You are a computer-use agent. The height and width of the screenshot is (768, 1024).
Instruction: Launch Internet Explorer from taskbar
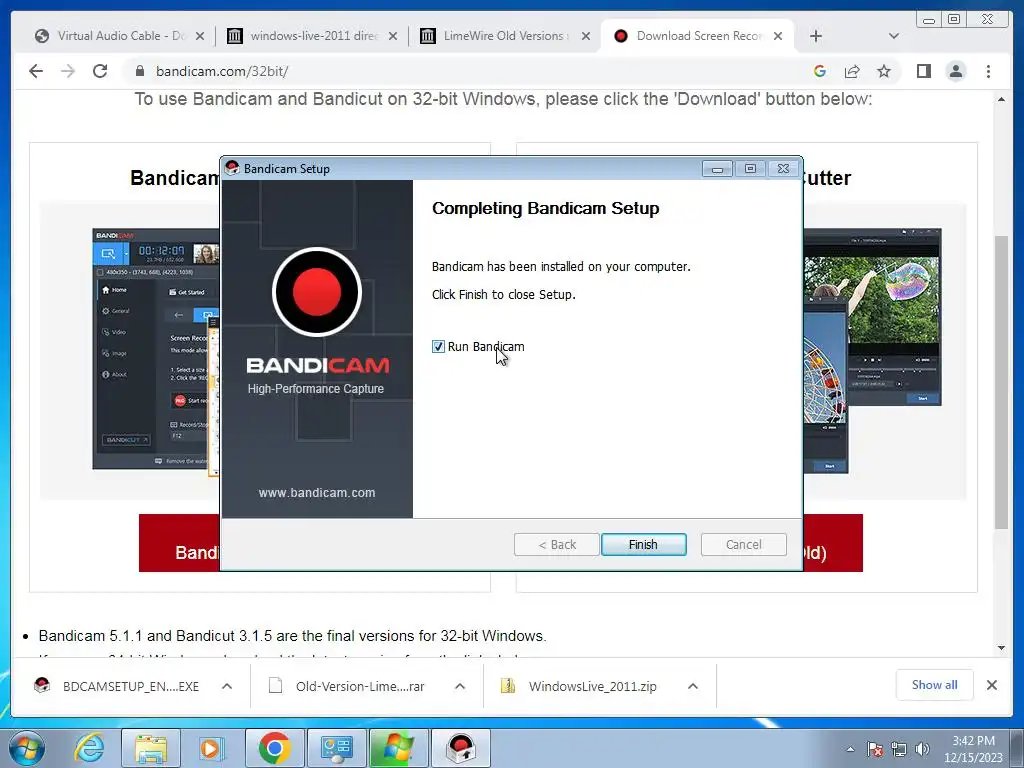coord(89,748)
